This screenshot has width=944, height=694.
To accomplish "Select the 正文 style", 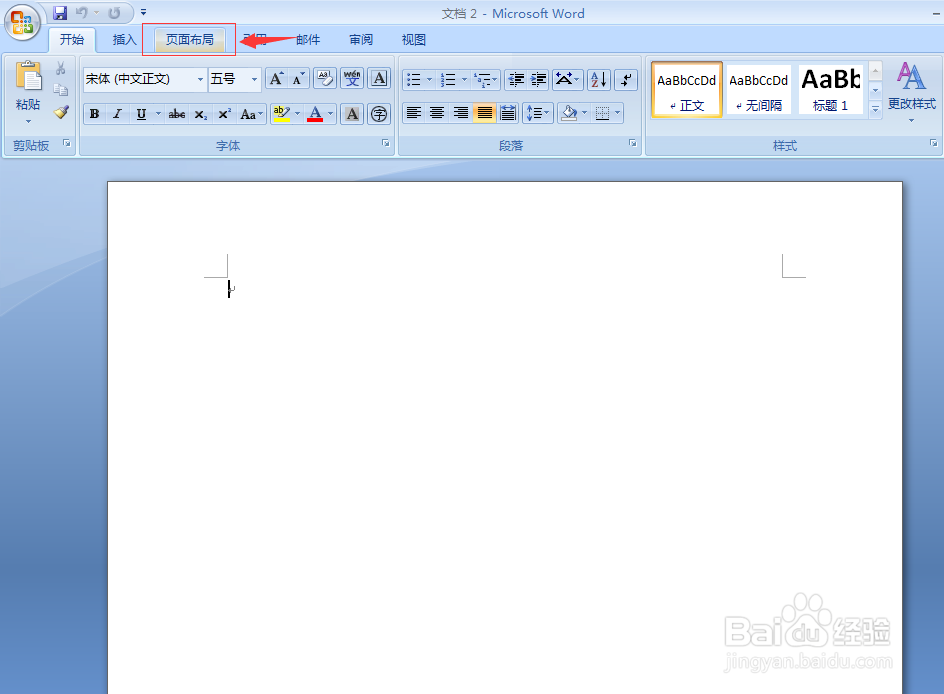I will [686, 89].
